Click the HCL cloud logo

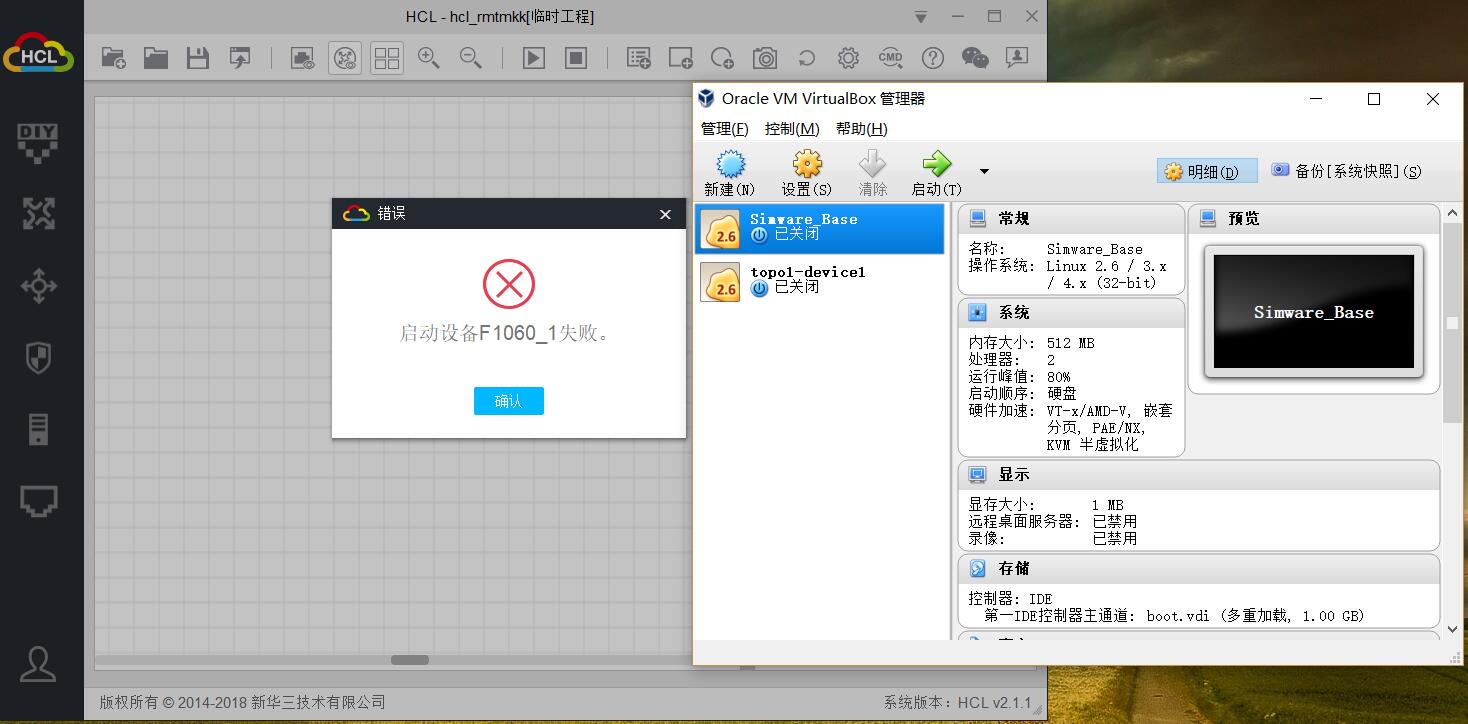point(39,52)
